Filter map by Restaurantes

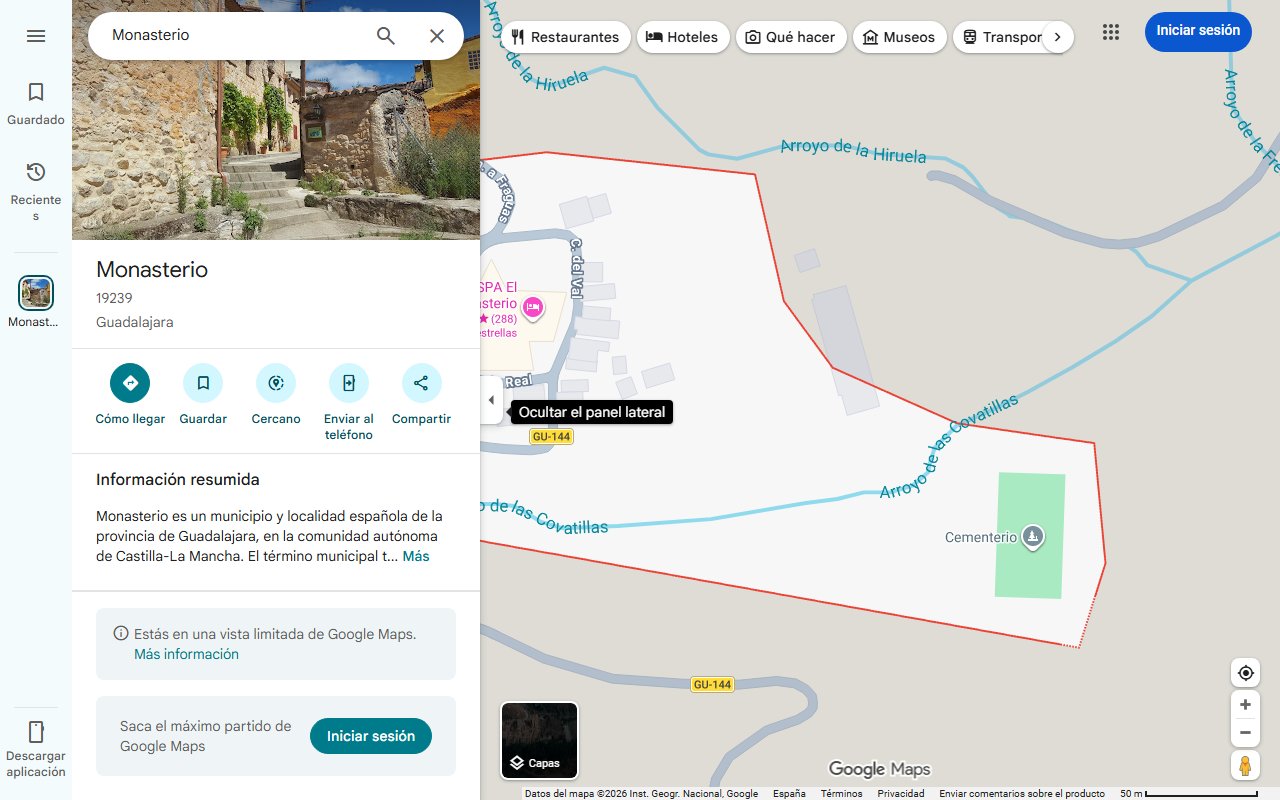(x=566, y=36)
